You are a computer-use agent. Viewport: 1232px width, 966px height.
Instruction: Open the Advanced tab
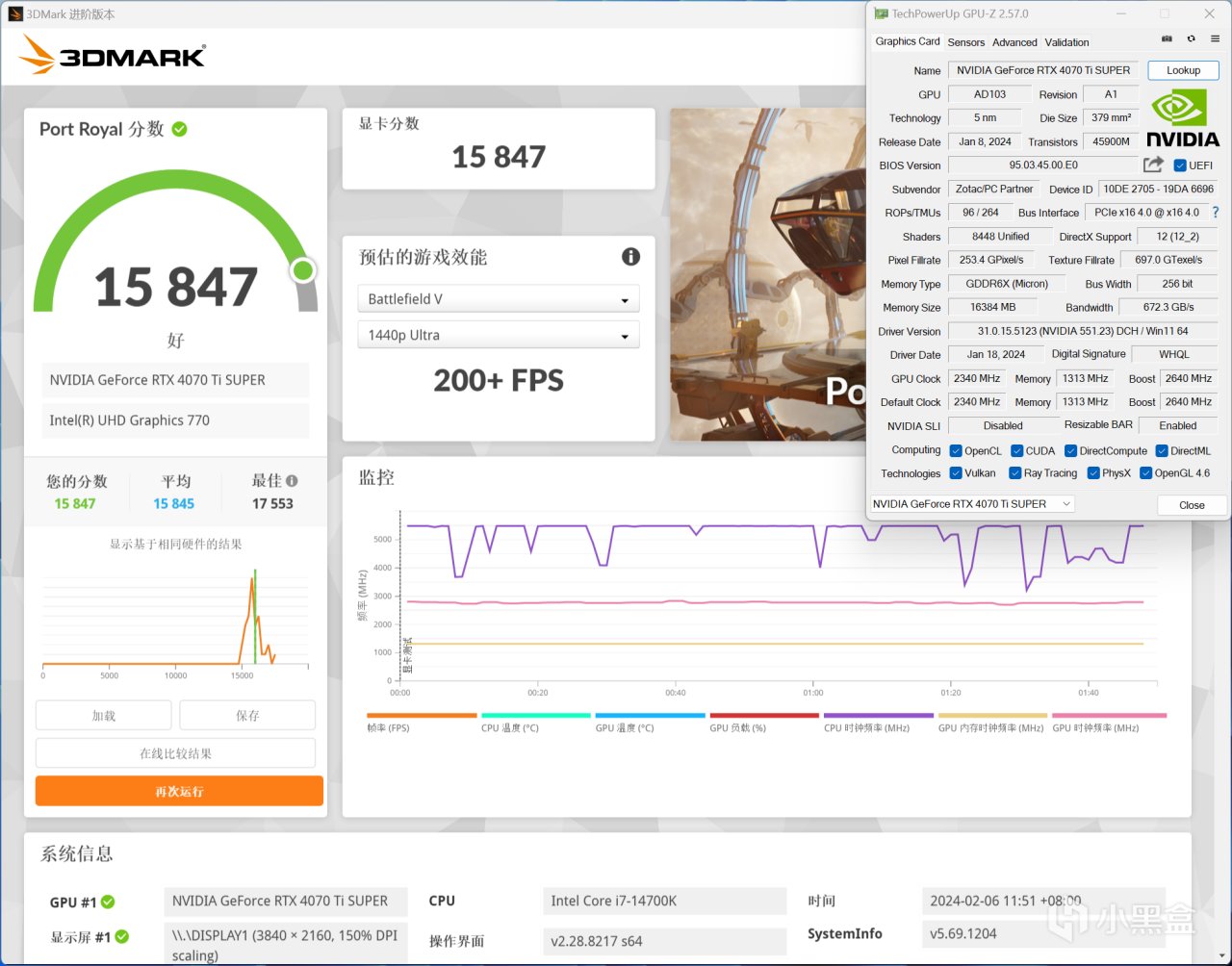point(1014,42)
